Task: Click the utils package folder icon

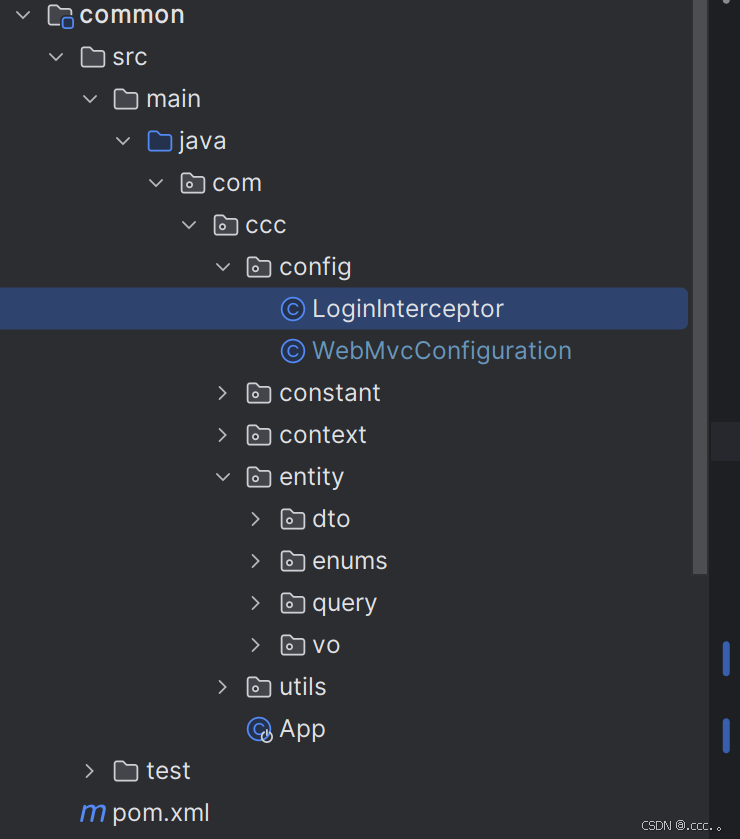Action: click(x=258, y=687)
